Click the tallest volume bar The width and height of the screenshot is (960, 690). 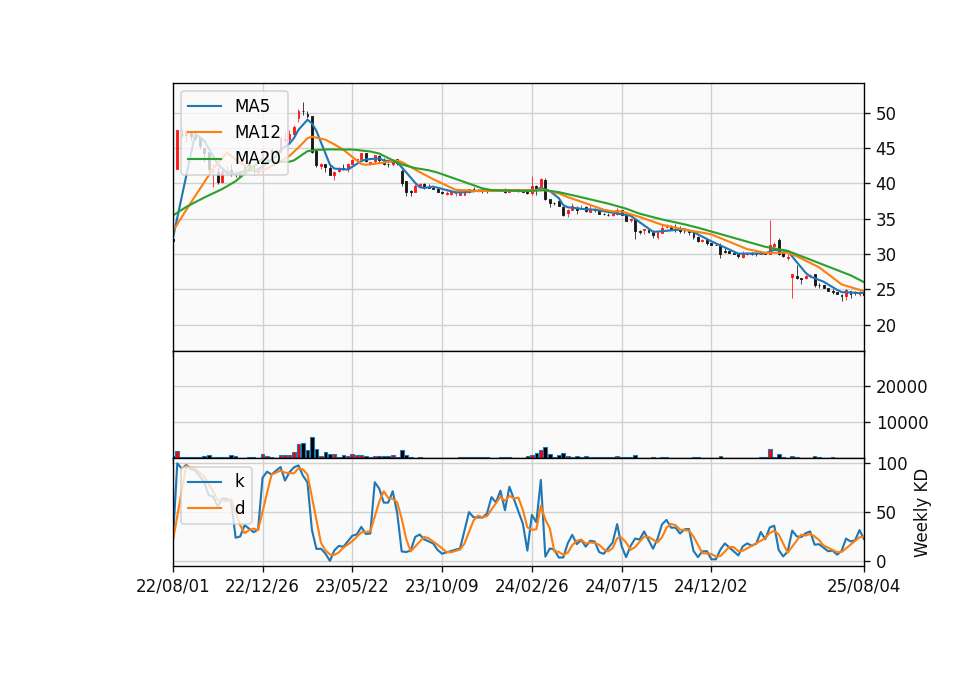(312, 448)
